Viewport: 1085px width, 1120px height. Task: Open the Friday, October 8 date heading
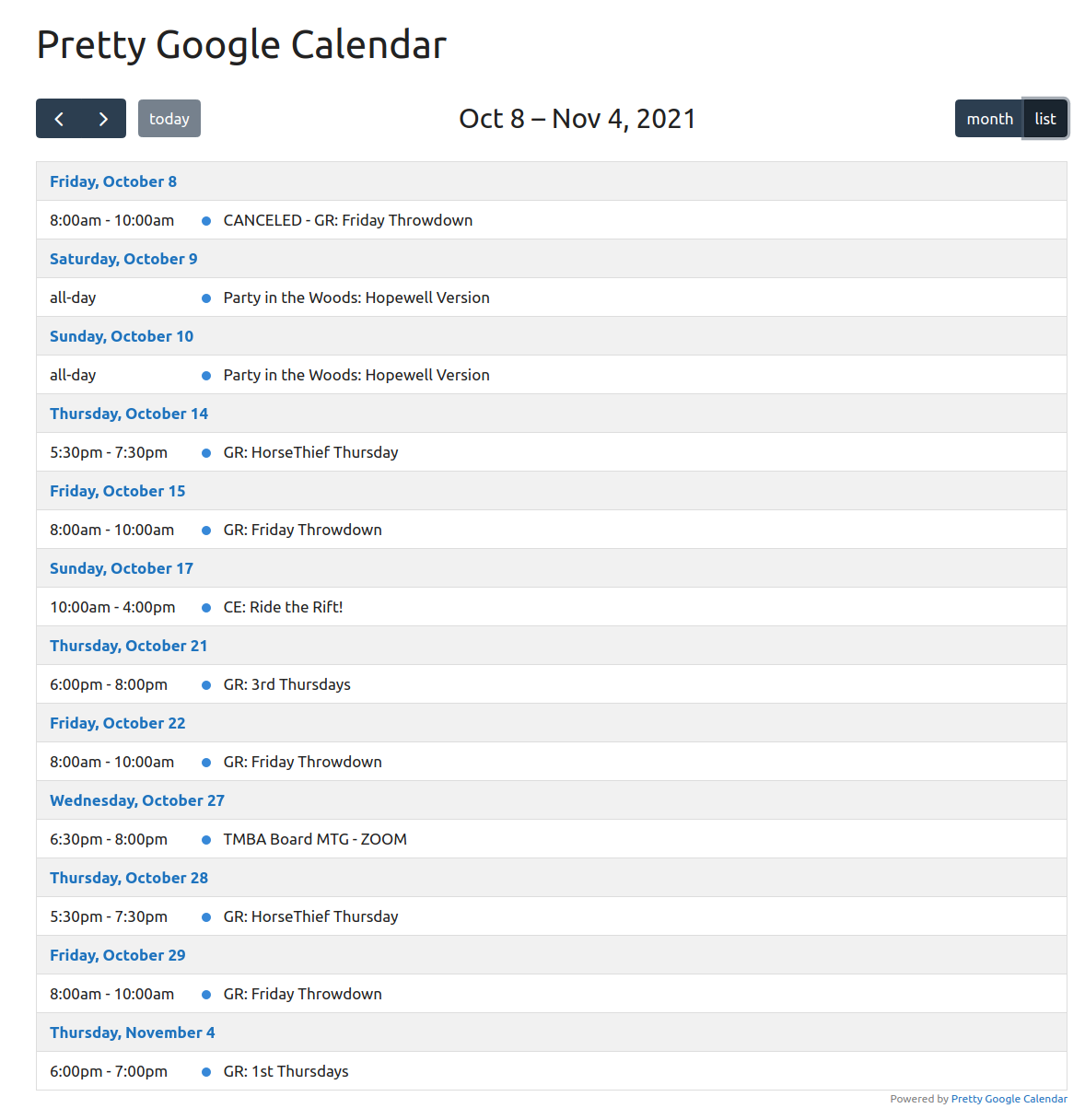tap(113, 181)
